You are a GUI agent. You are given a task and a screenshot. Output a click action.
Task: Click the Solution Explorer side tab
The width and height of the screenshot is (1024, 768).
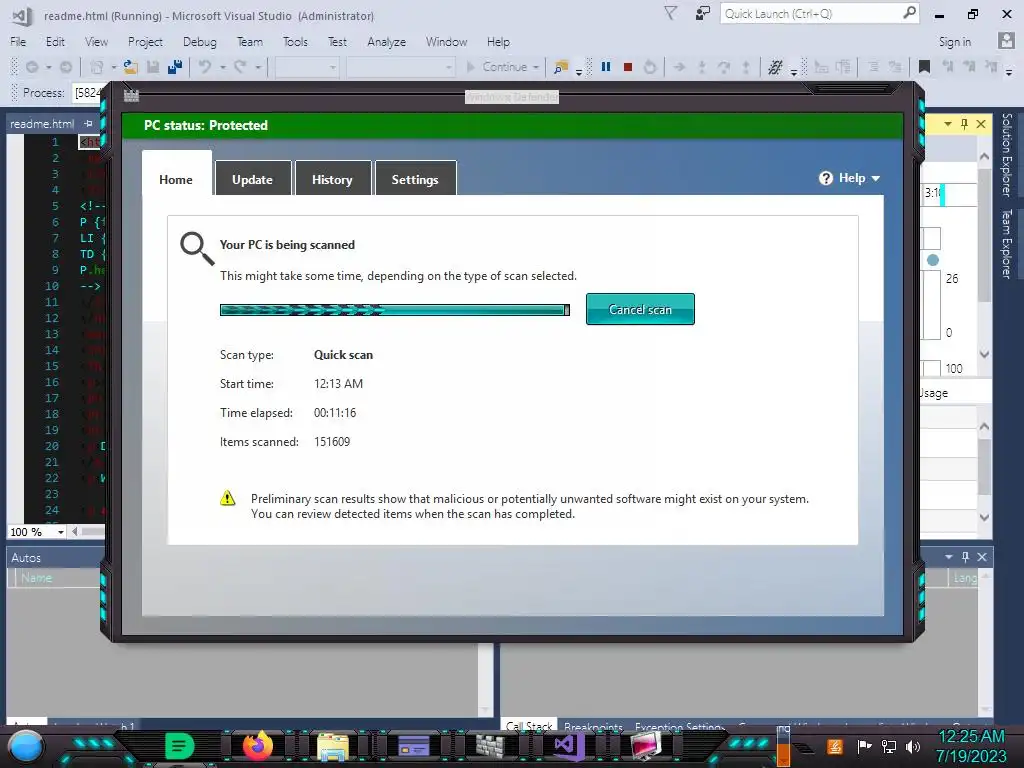coord(1006,154)
